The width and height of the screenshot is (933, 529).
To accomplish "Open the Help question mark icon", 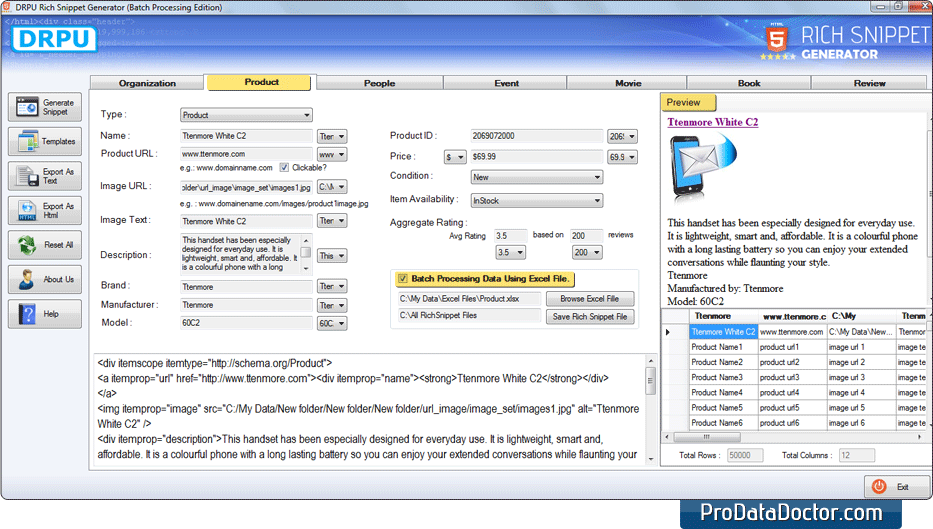I will pyautogui.click(x=27, y=314).
